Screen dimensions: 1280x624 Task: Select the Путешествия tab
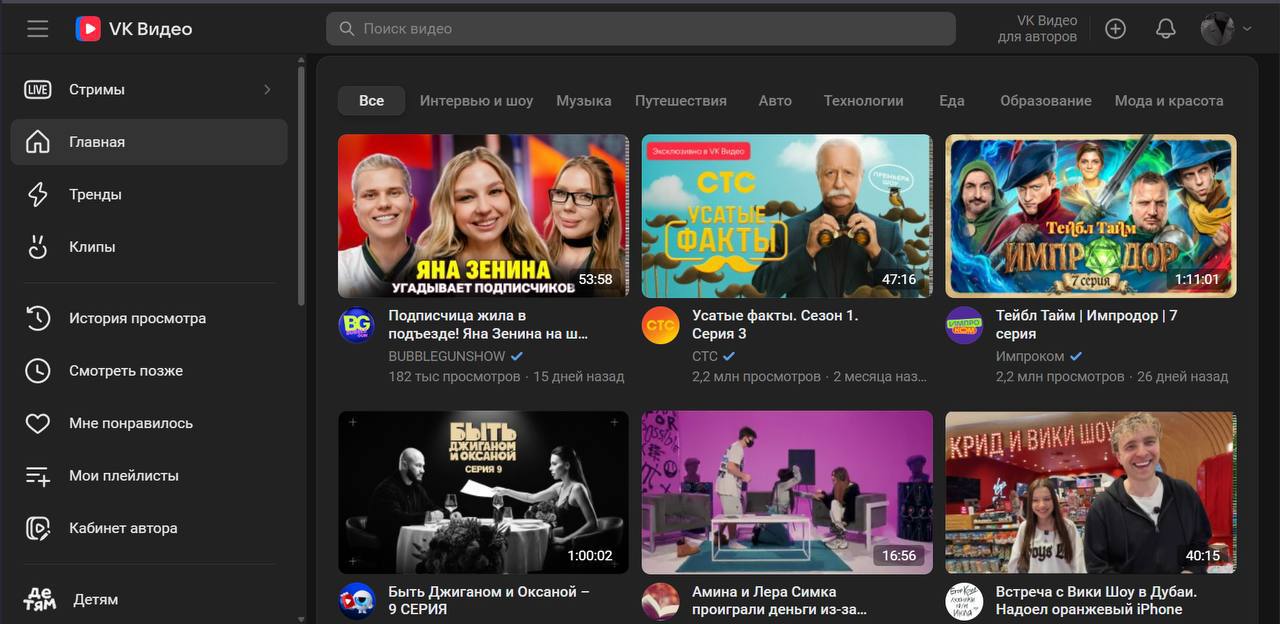(681, 101)
